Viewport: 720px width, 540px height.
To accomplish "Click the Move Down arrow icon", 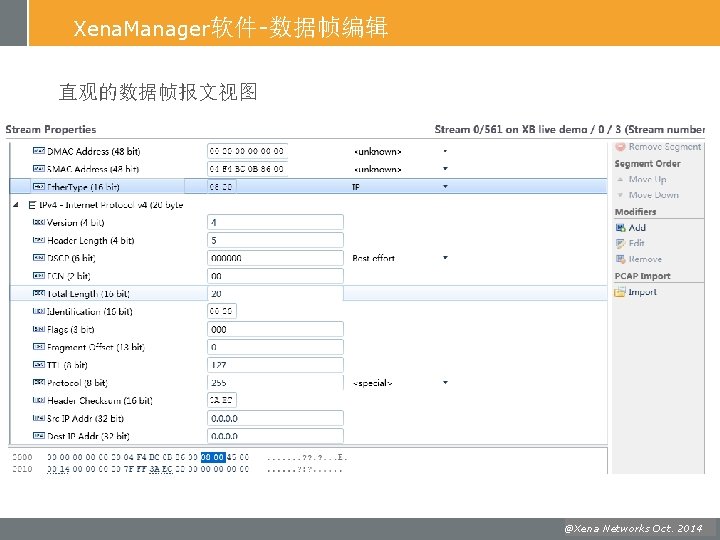I will pos(620,195).
